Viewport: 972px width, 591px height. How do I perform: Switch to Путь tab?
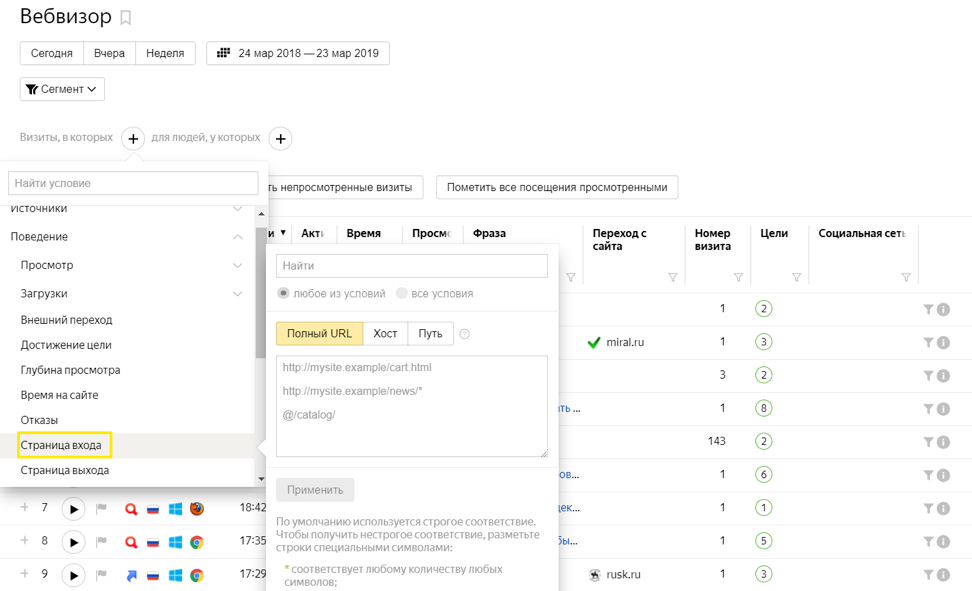point(430,334)
